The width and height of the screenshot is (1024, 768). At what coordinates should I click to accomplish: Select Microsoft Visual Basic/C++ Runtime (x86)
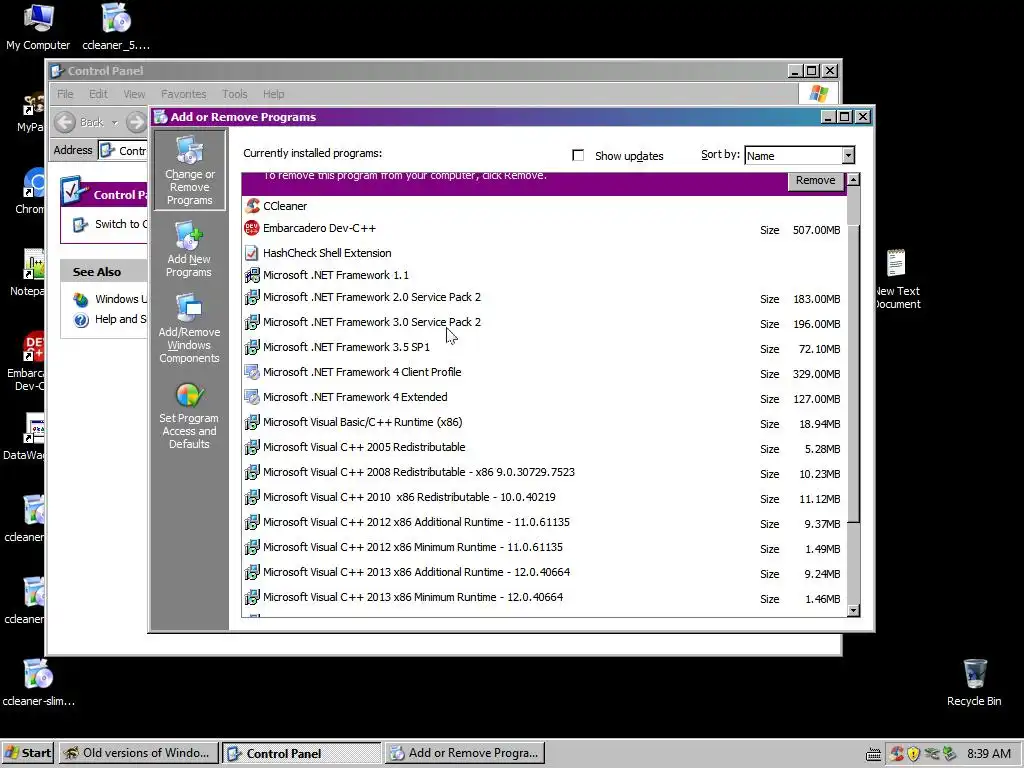click(x=544, y=423)
